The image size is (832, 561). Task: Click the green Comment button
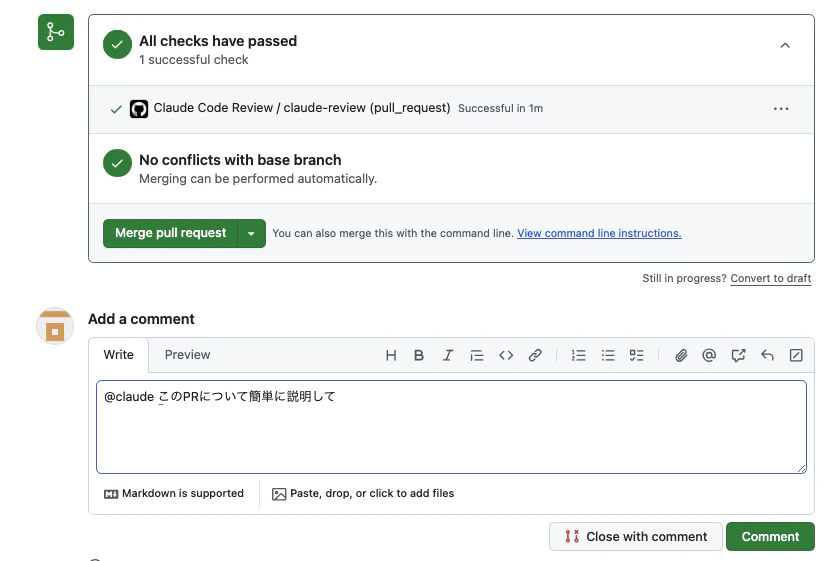[770, 537]
